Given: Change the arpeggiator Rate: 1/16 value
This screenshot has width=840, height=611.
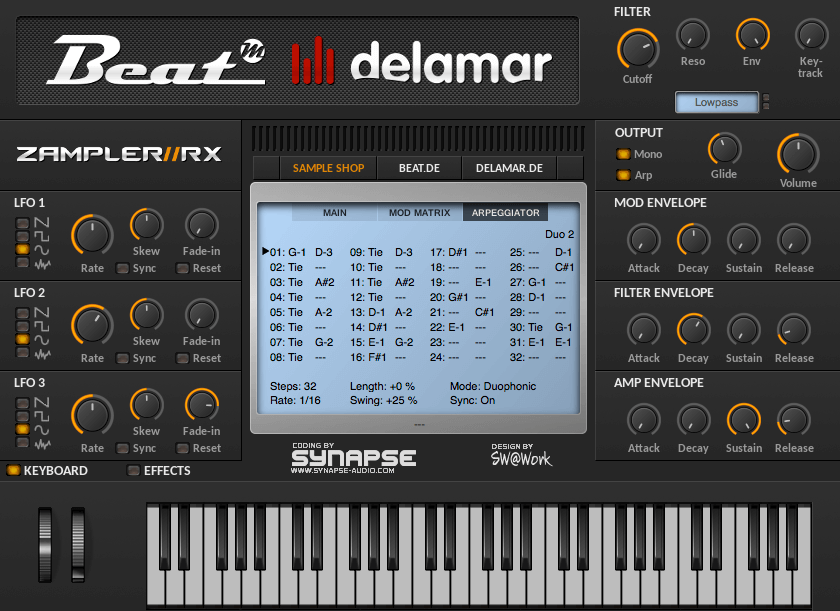Looking at the screenshot, I should coord(295,400).
